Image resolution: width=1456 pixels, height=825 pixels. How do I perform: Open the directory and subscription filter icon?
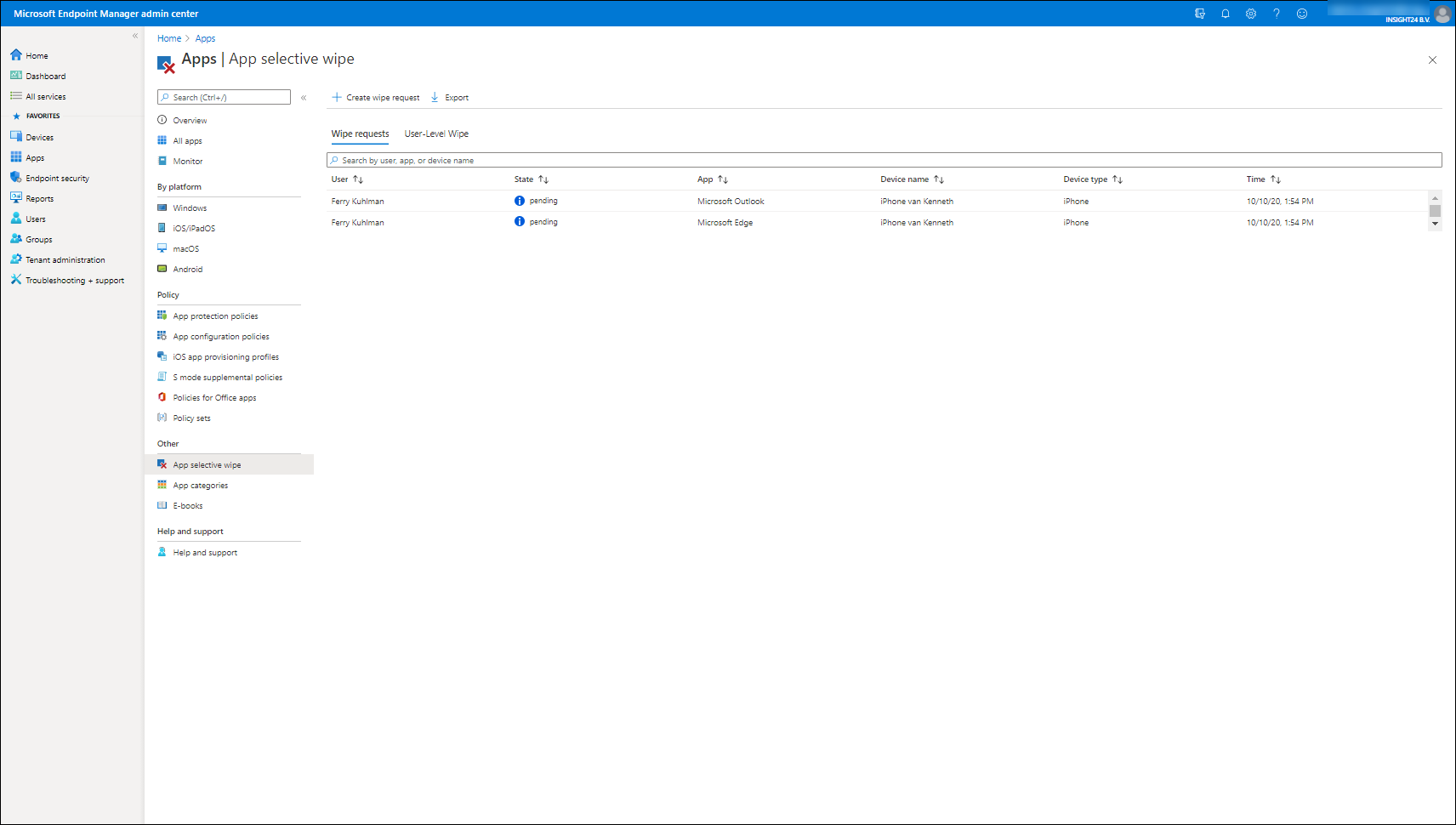click(1200, 14)
